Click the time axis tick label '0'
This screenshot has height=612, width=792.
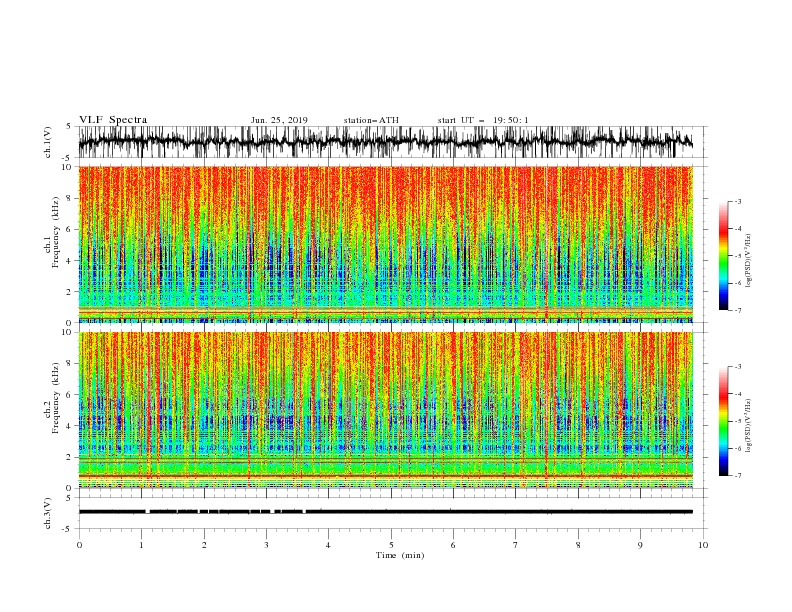(79, 545)
